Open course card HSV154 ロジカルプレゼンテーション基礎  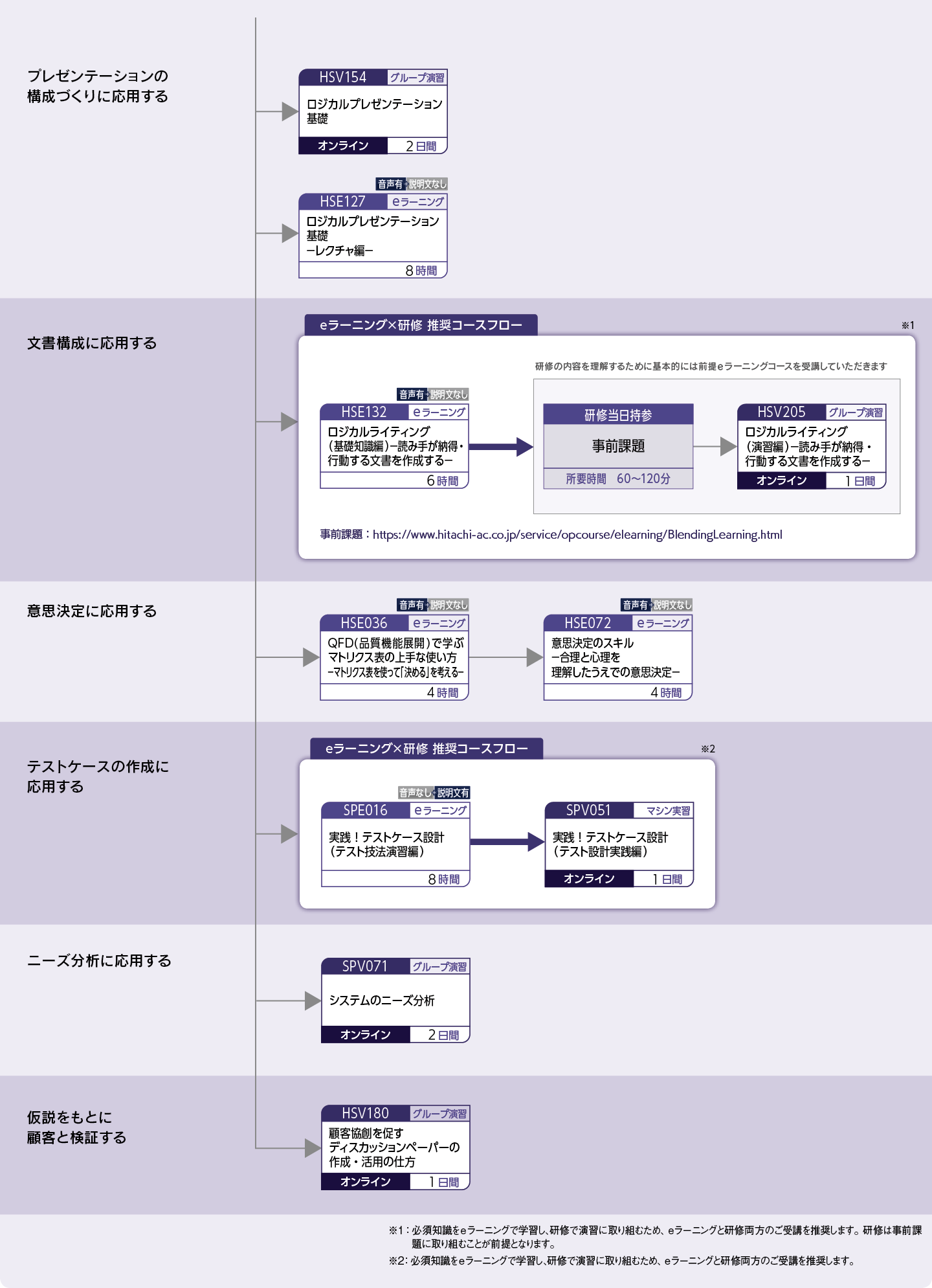click(x=373, y=111)
